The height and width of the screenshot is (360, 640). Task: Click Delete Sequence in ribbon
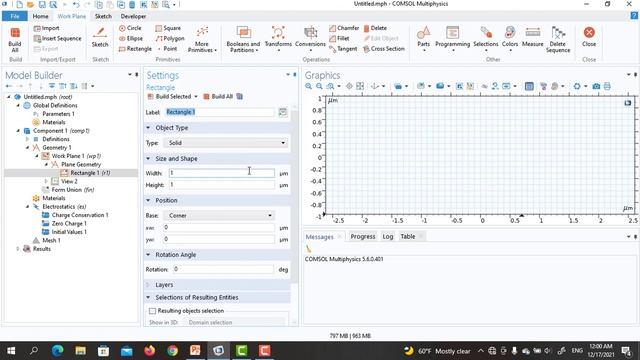pos(558,40)
